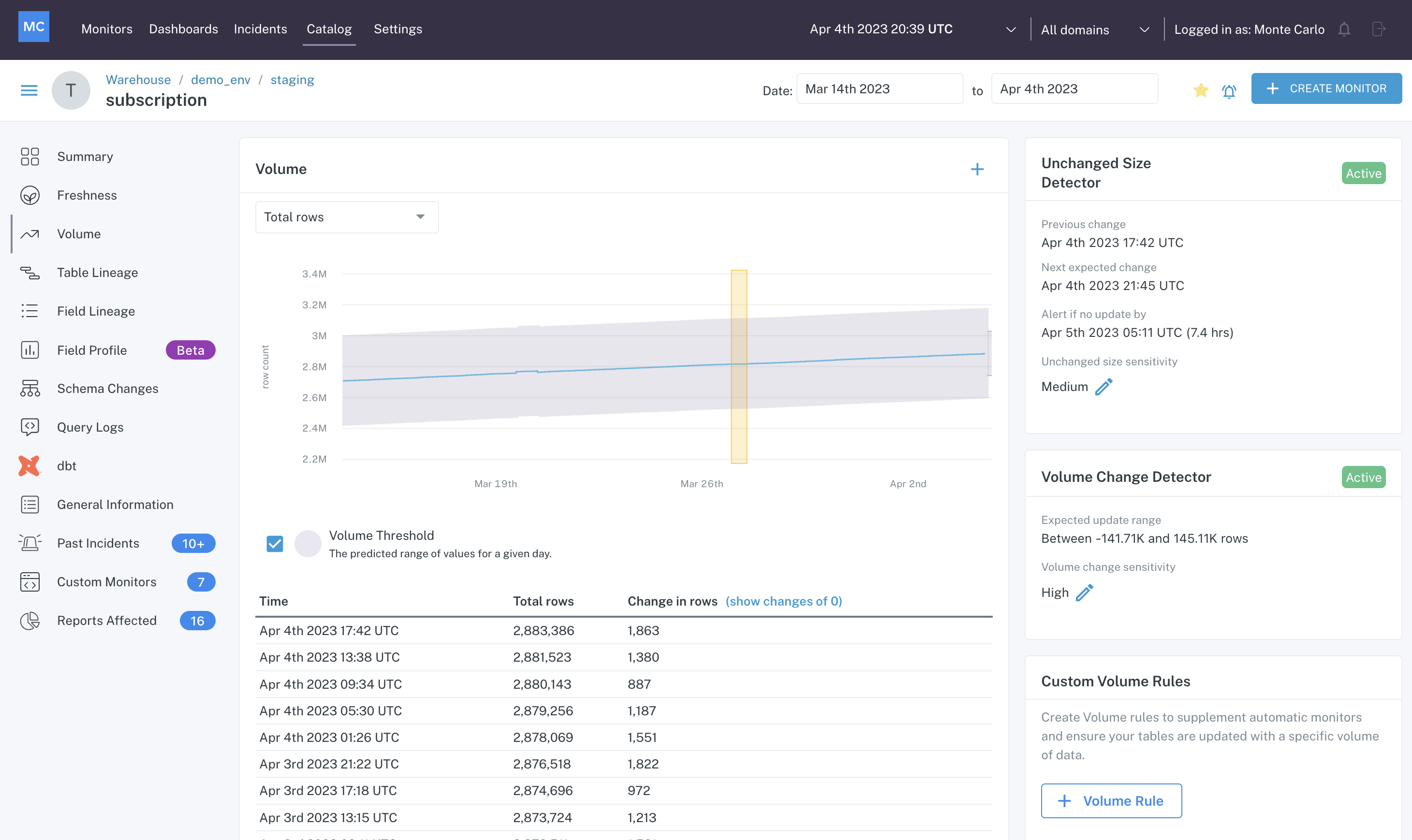Viewport: 1412px width, 840px height.
Task: Click the Table Lineage sidebar icon
Action: [x=30, y=272]
